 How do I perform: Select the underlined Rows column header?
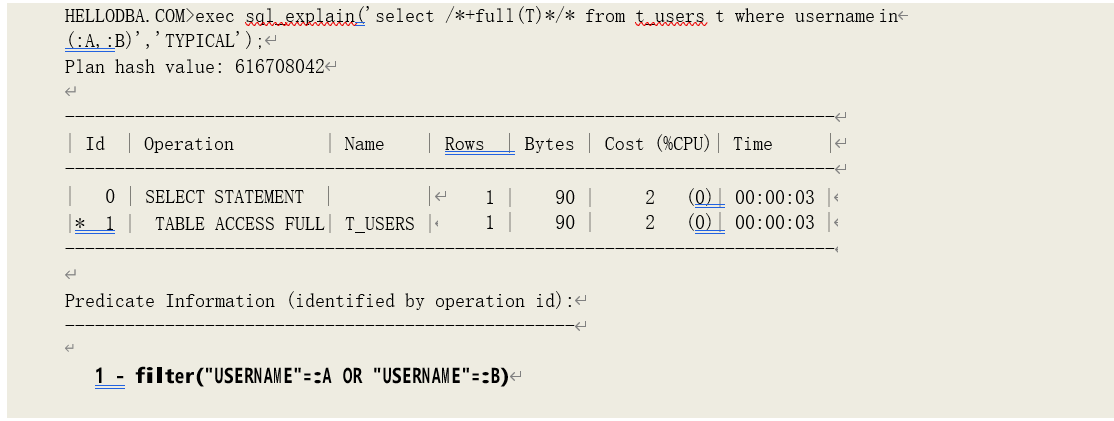pos(464,144)
